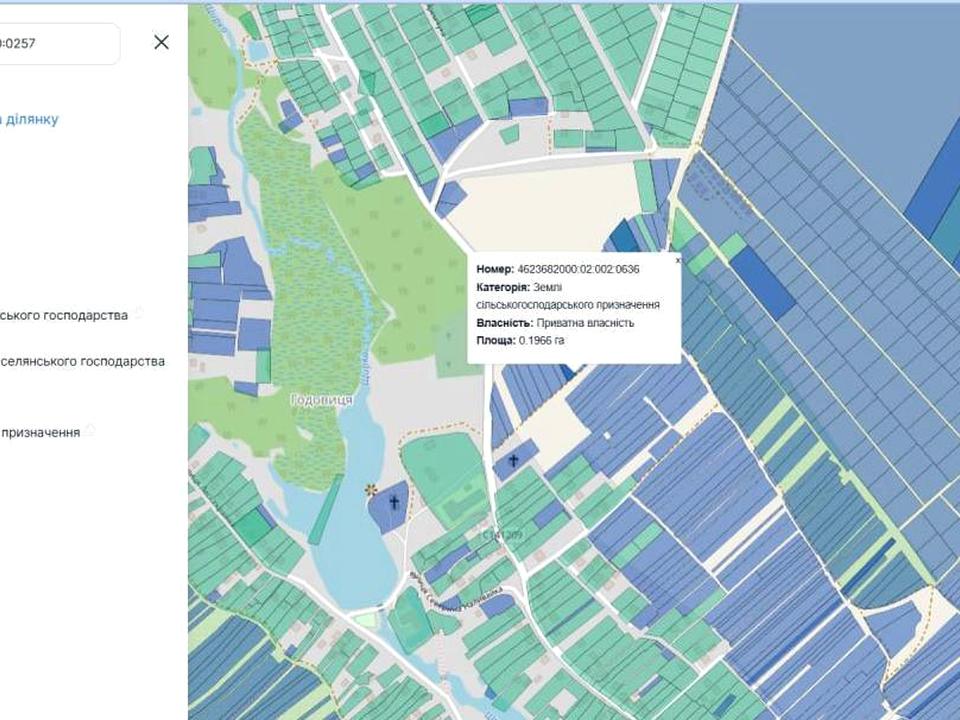Click info icon beside "призначення"
Image resolution: width=960 pixels, height=720 pixels.
[x=90, y=430]
